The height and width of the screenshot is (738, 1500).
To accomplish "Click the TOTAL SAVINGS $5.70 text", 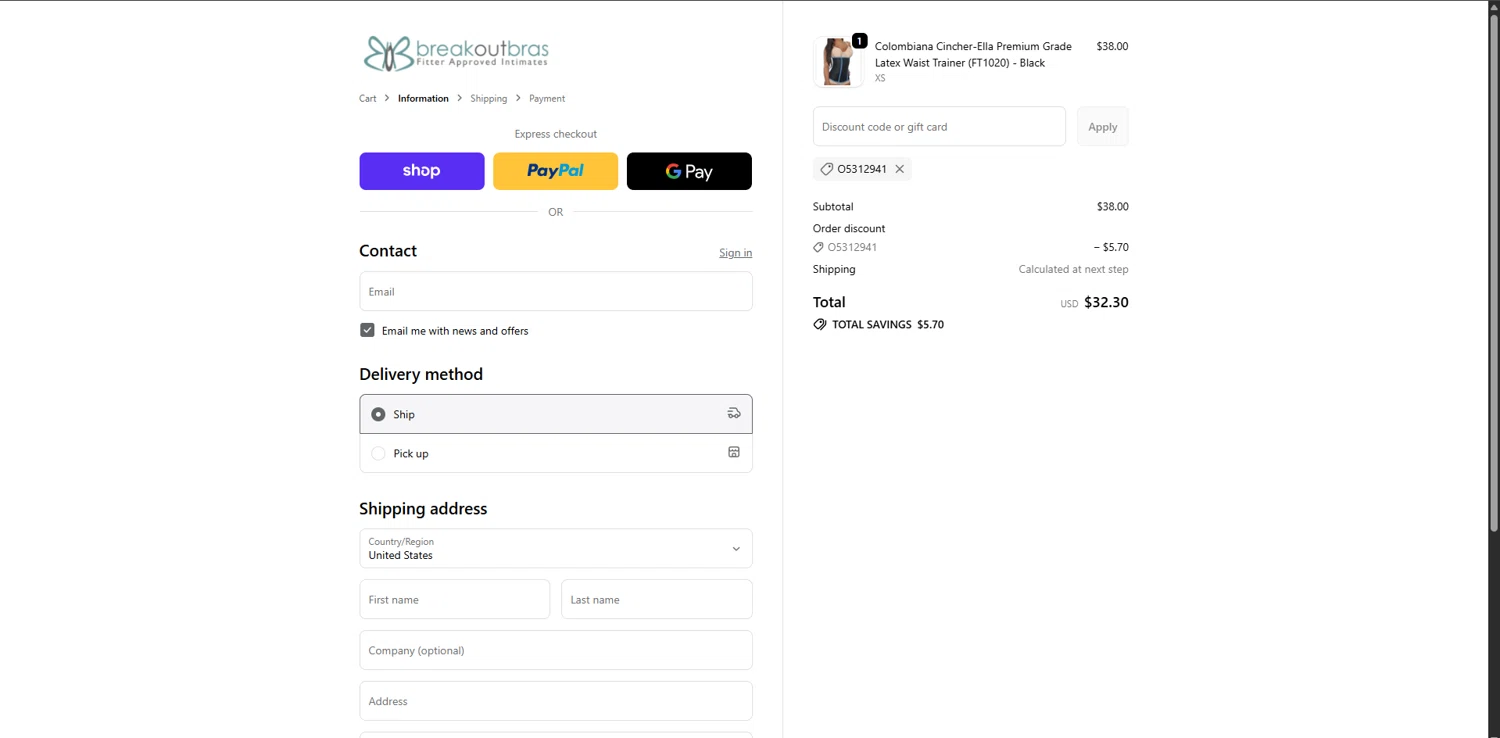I will pos(888,325).
